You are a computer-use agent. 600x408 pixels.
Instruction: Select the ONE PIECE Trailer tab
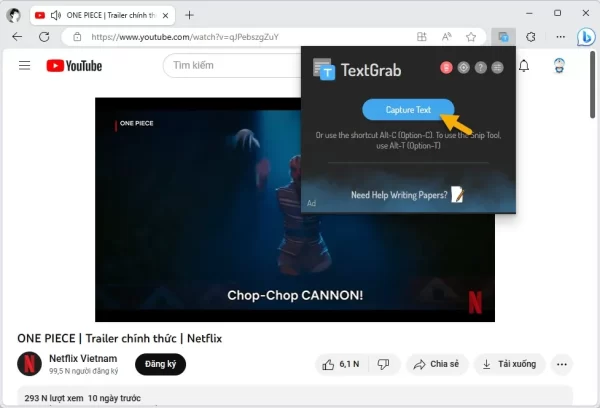tap(103, 15)
